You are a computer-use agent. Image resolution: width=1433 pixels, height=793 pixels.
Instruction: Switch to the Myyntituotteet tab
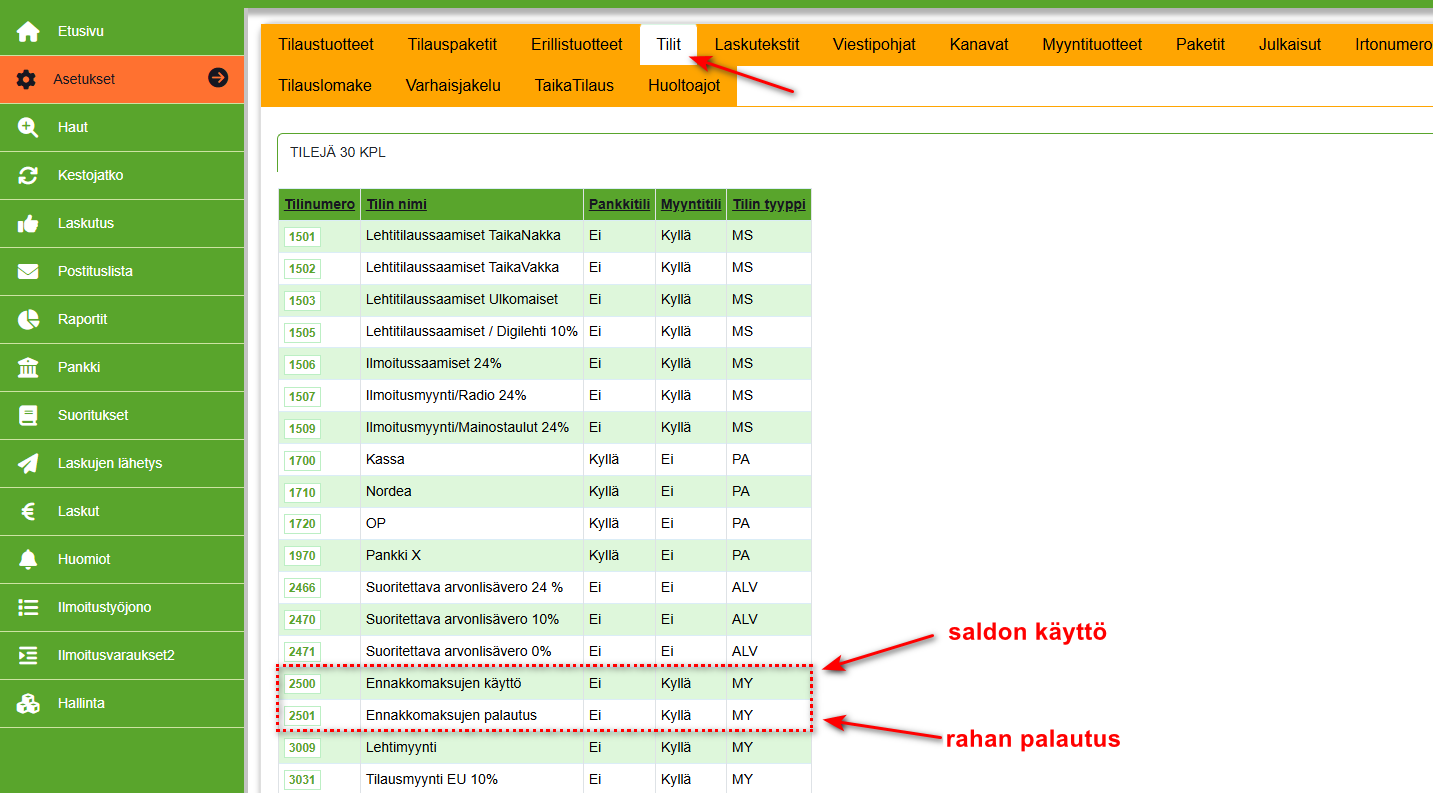[1092, 45]
